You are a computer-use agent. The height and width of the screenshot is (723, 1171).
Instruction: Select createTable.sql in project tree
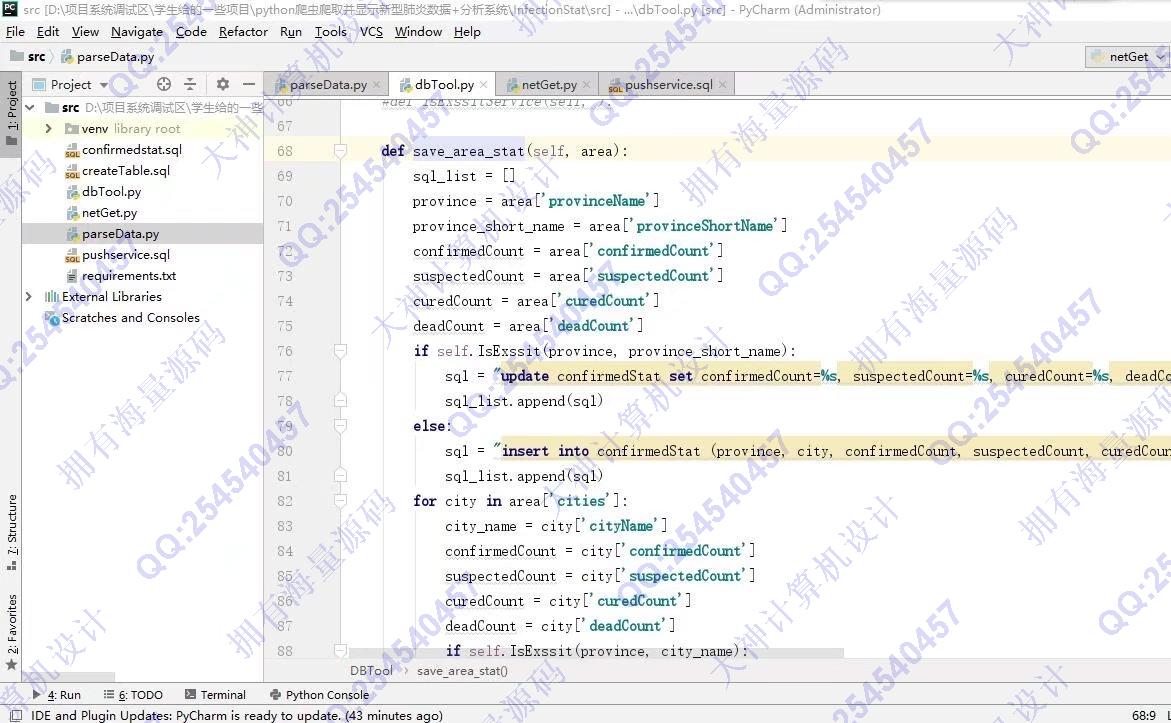tap(125, 170)
